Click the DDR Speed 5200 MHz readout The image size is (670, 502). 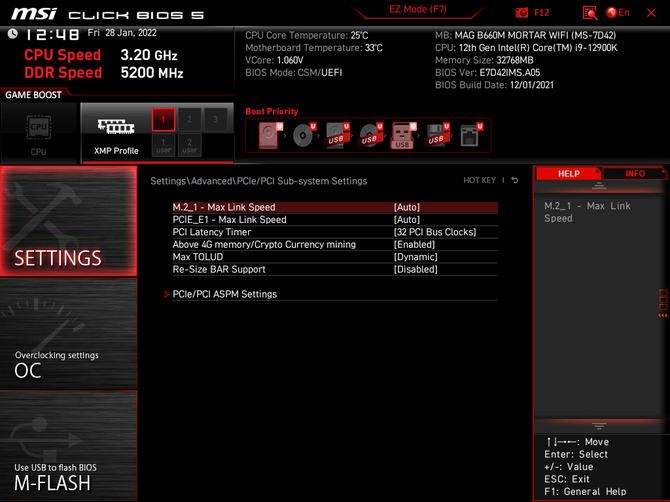[x=104, y=73]
